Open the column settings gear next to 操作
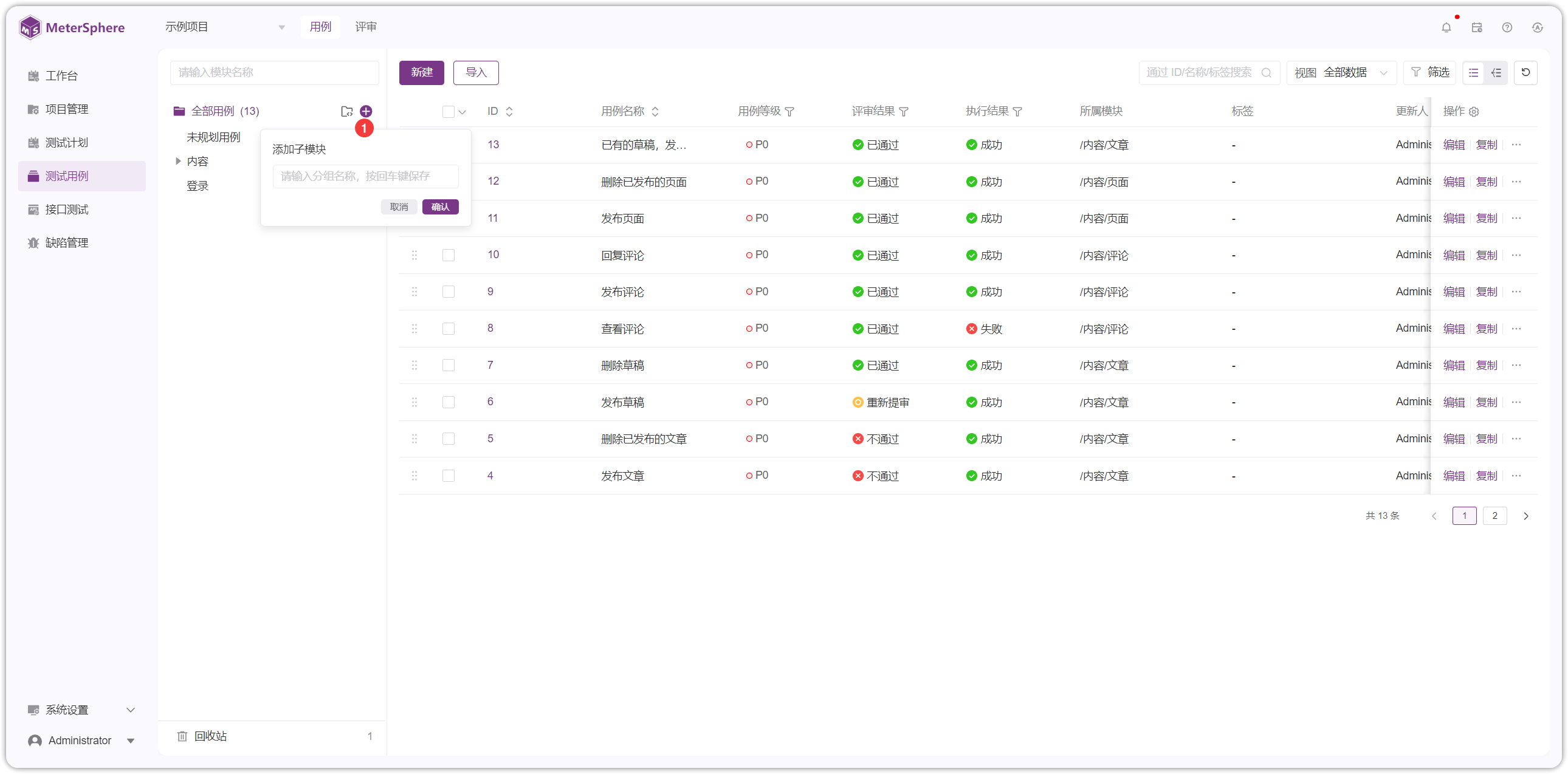1568x774 pixels. point(1474,111)
